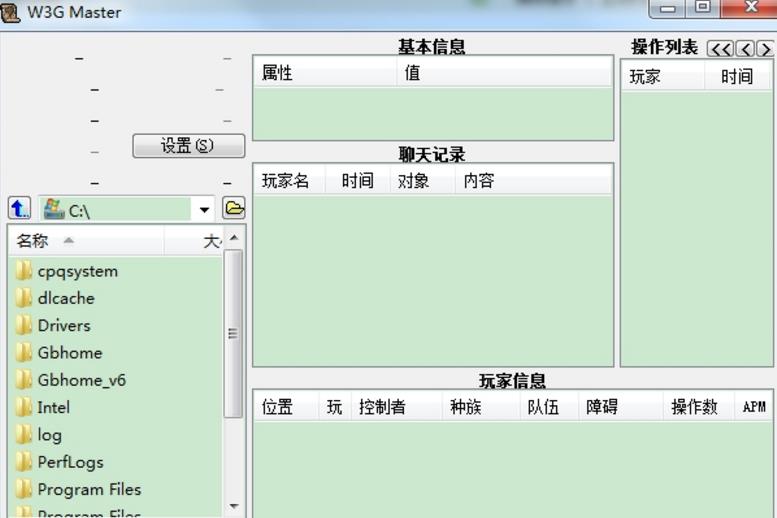This screenshot has height=518, width=777.
Task: Select the dlcache folder icon
Action: tap(23, 298)
